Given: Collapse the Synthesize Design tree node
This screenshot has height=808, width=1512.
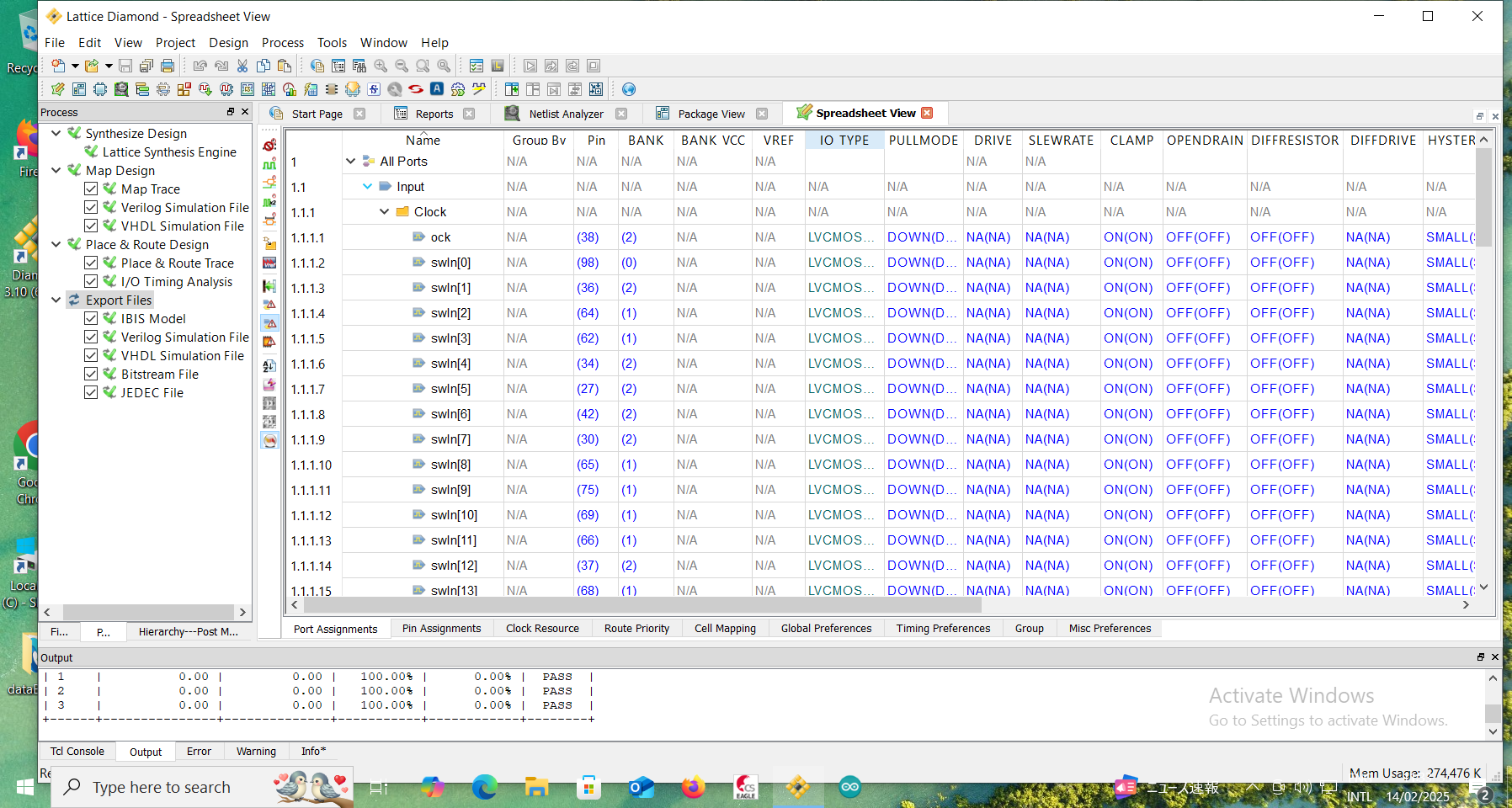Looking at the screenshot, I should [x=56, y=133].
